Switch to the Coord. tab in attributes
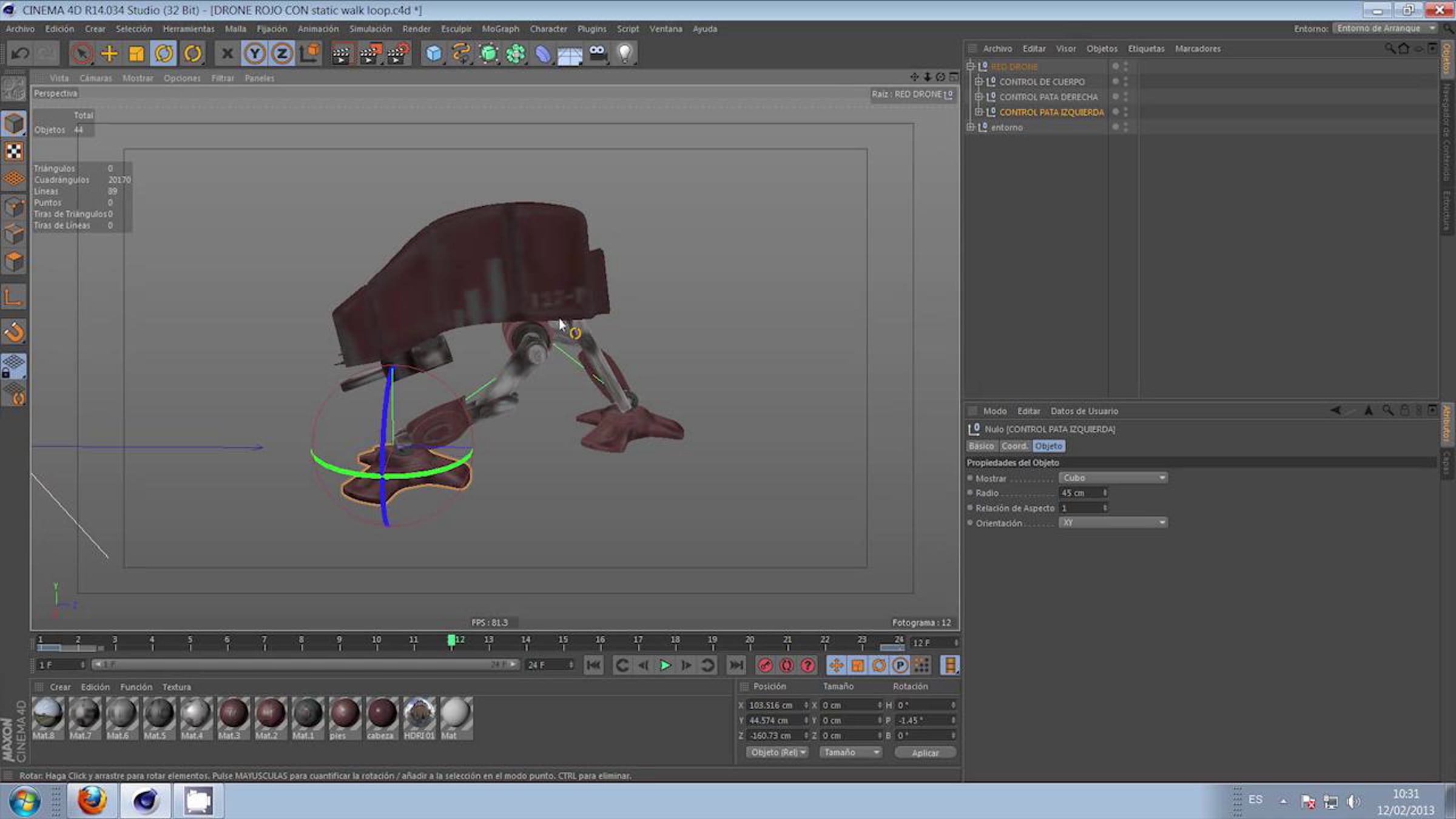Viewport: 1456px width, 819px height. tap(1014, 446)
